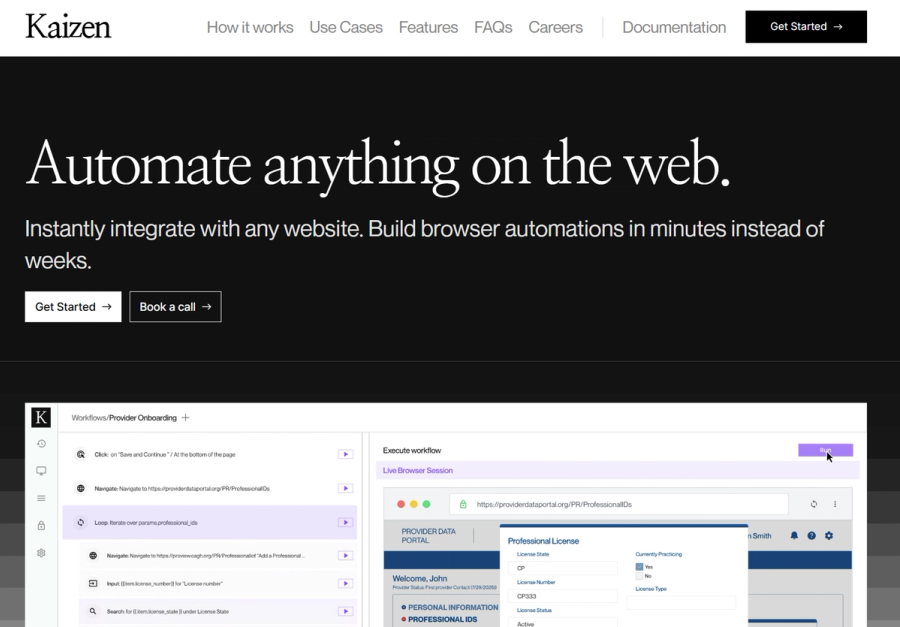Click the Workflows breadcrumb
The height and width of the screenshot is (627, 900).
tap(89, 417)
